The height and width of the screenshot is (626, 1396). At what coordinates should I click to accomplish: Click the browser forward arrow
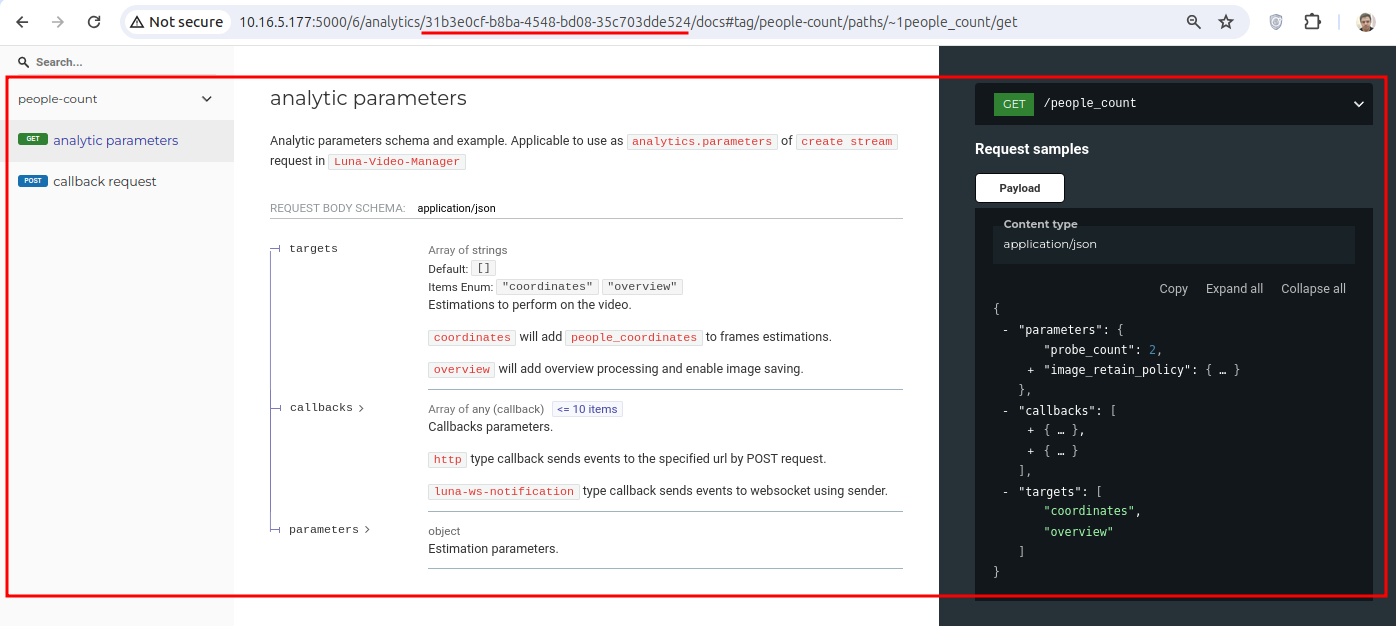click(58, 22)
